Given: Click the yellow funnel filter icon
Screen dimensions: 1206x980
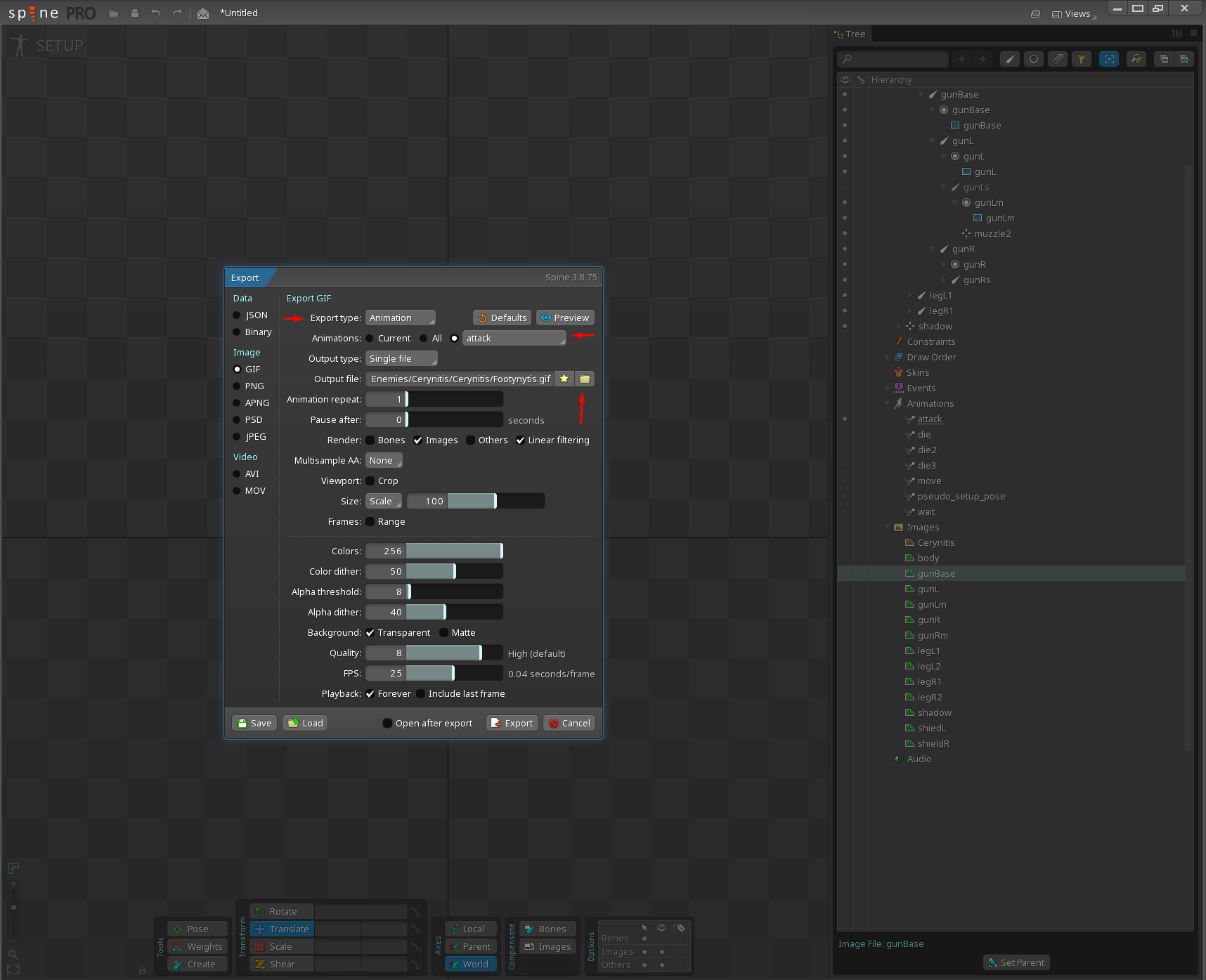Looking at the screenshot, I should point(1082,59).
